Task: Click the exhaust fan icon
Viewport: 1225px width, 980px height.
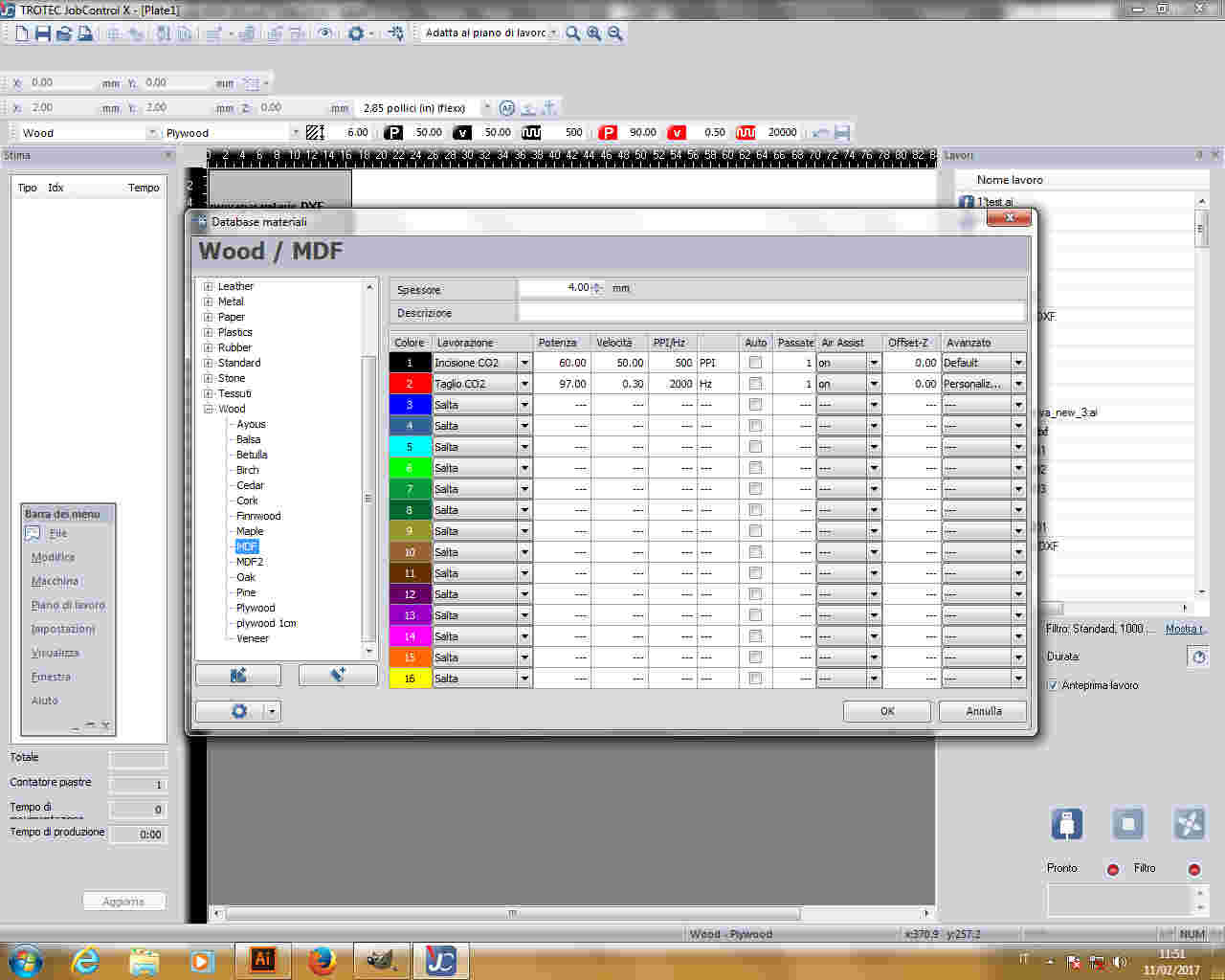Action: point(1190,824)
